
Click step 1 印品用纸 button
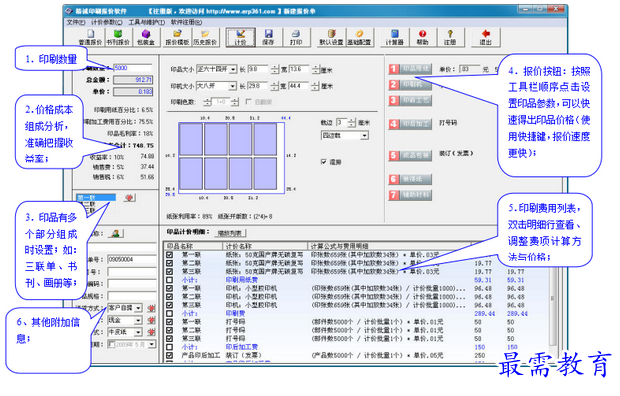click(410, 69)
